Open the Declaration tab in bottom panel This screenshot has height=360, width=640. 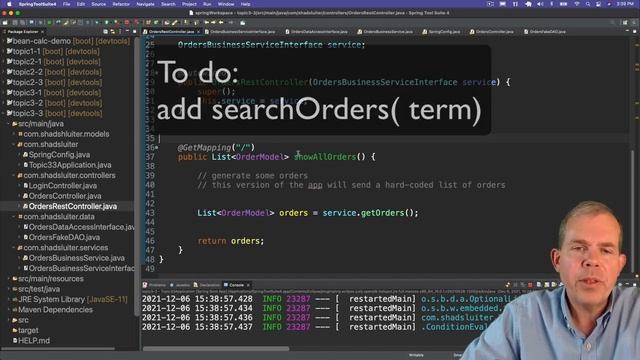click(207, 285)
